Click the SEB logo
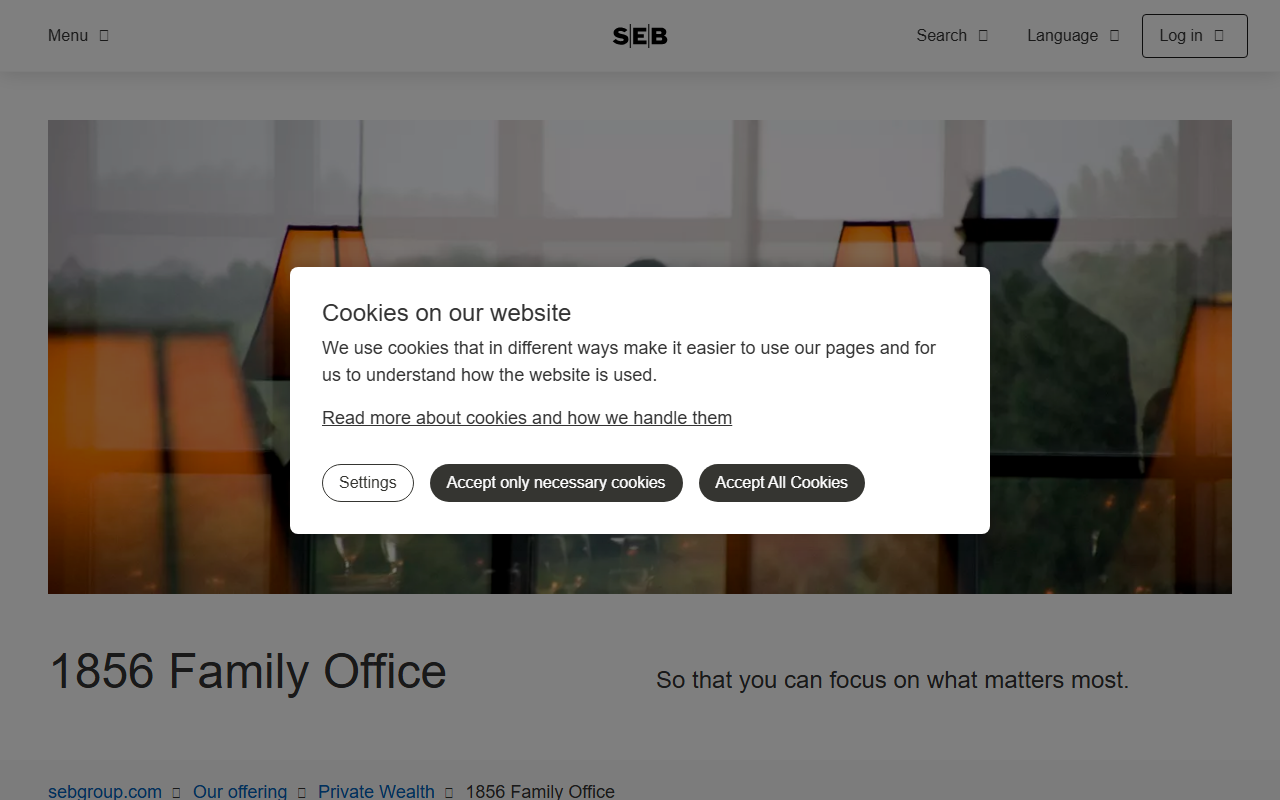 pyautogui.click(x=640, y=36)
